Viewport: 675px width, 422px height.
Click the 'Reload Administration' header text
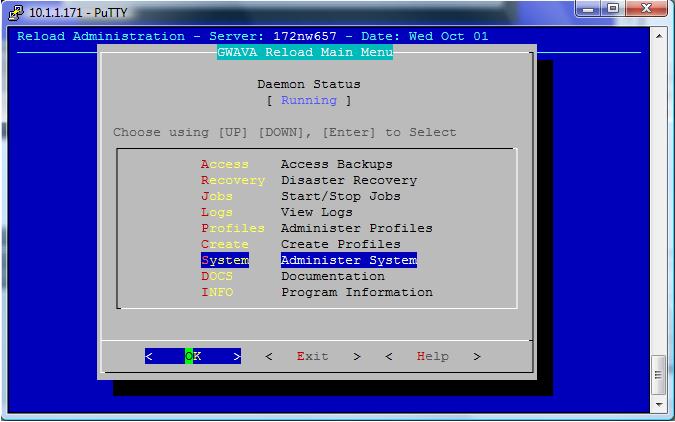(101, 36)
